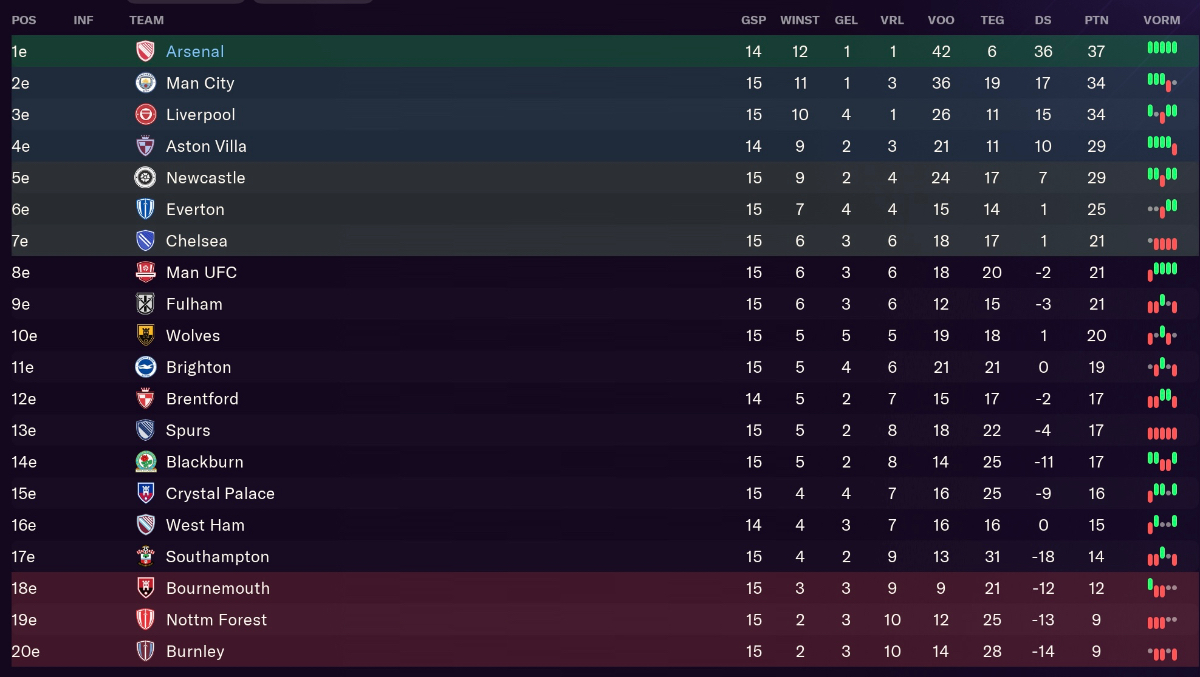Sort the table by PTN column

pyautogui.click(x=1096, y=20)
